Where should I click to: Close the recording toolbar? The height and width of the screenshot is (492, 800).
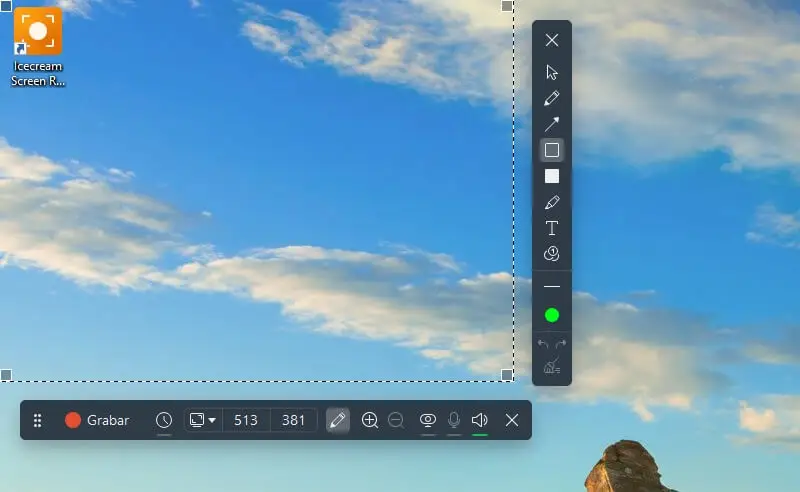tap(512, 421)
